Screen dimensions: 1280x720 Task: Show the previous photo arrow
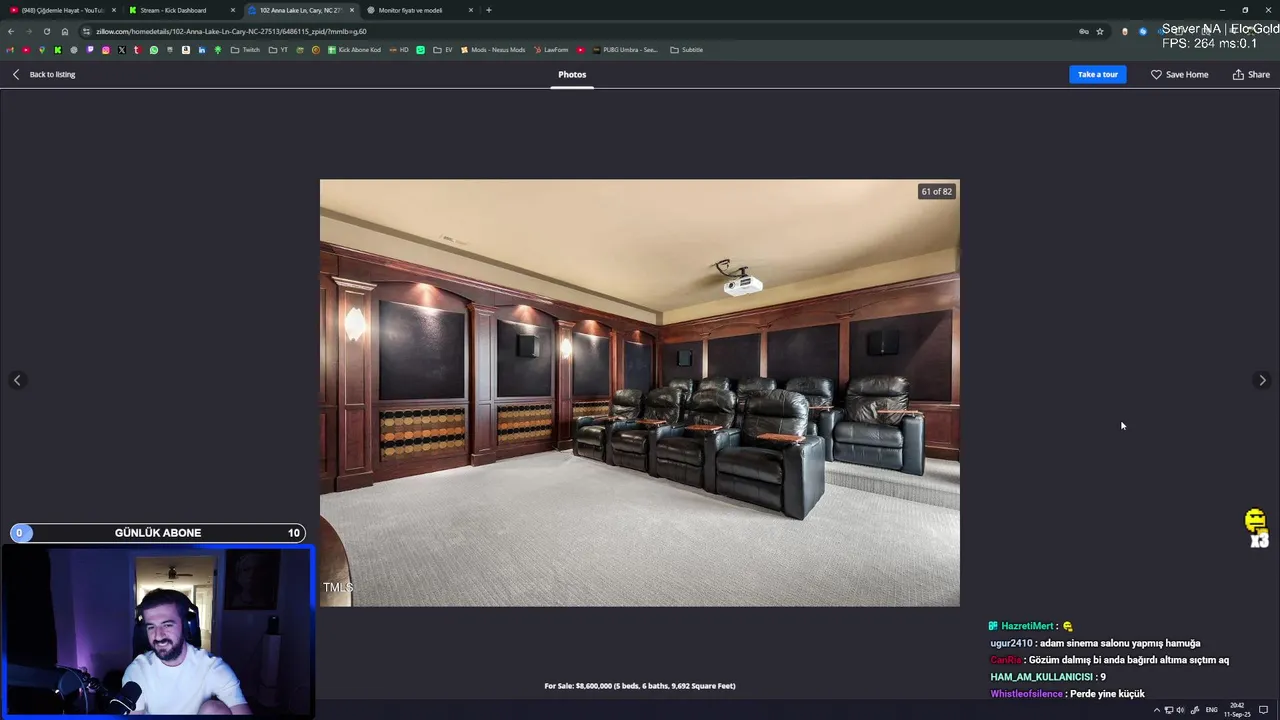17,380
